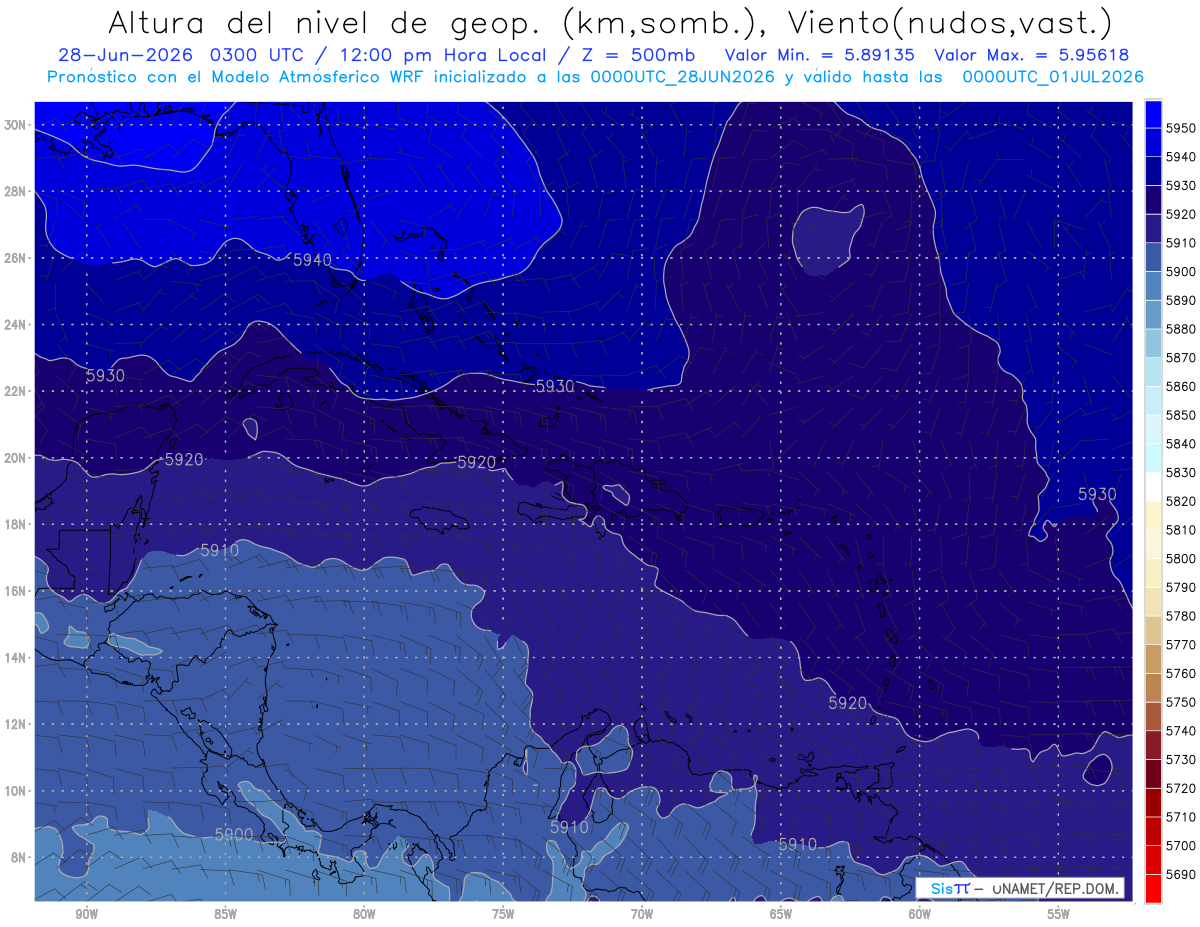Click the 5920 contour label near 12N 63W
The height and width of the screenshot is (927, 1200).
click(848, 703)
